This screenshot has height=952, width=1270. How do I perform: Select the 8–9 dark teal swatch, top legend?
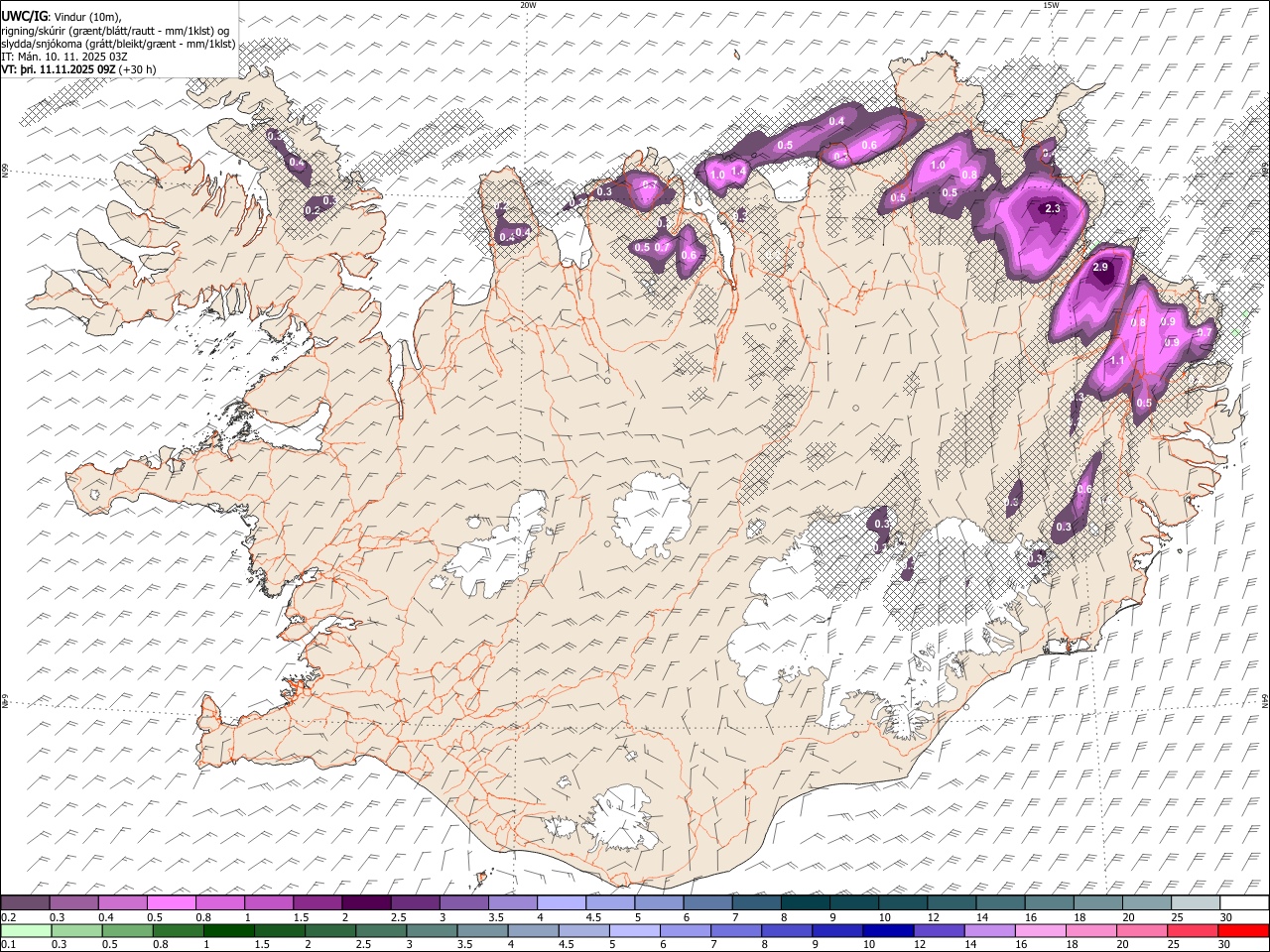(x=805, y=903)
